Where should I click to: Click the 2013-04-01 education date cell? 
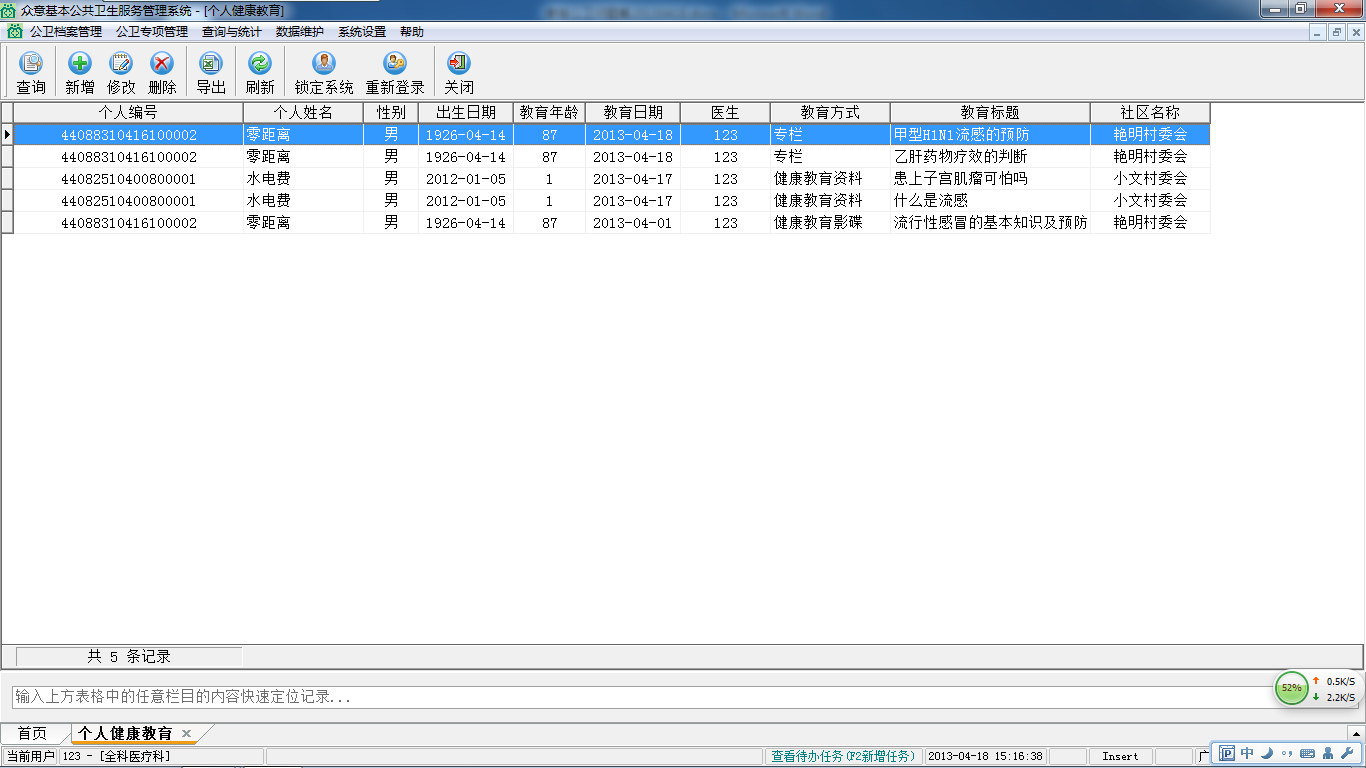coord(633,222)
